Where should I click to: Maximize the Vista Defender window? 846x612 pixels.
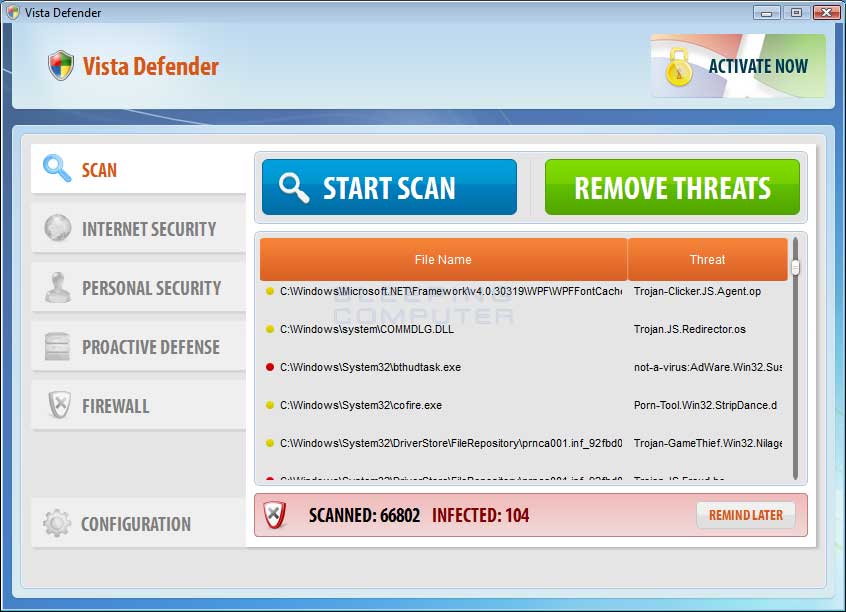[x=796, y=12]
